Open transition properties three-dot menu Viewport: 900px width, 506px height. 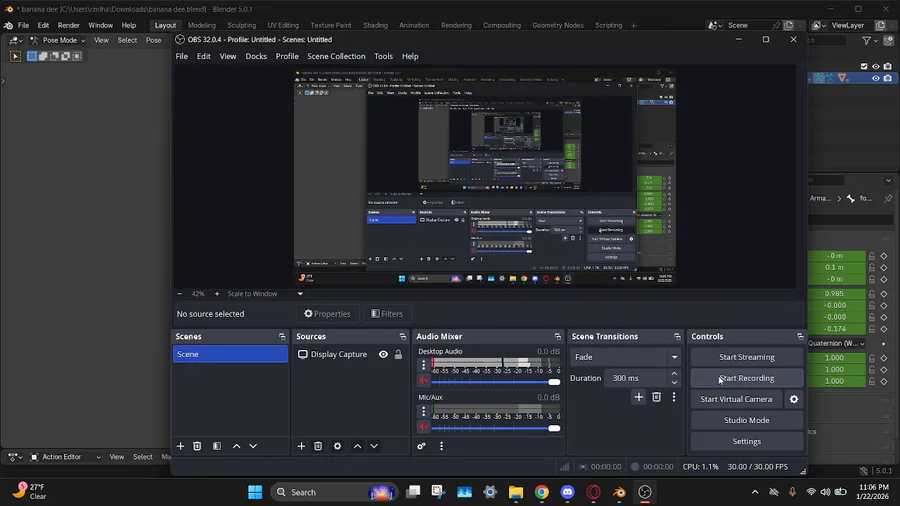(674, 397)
